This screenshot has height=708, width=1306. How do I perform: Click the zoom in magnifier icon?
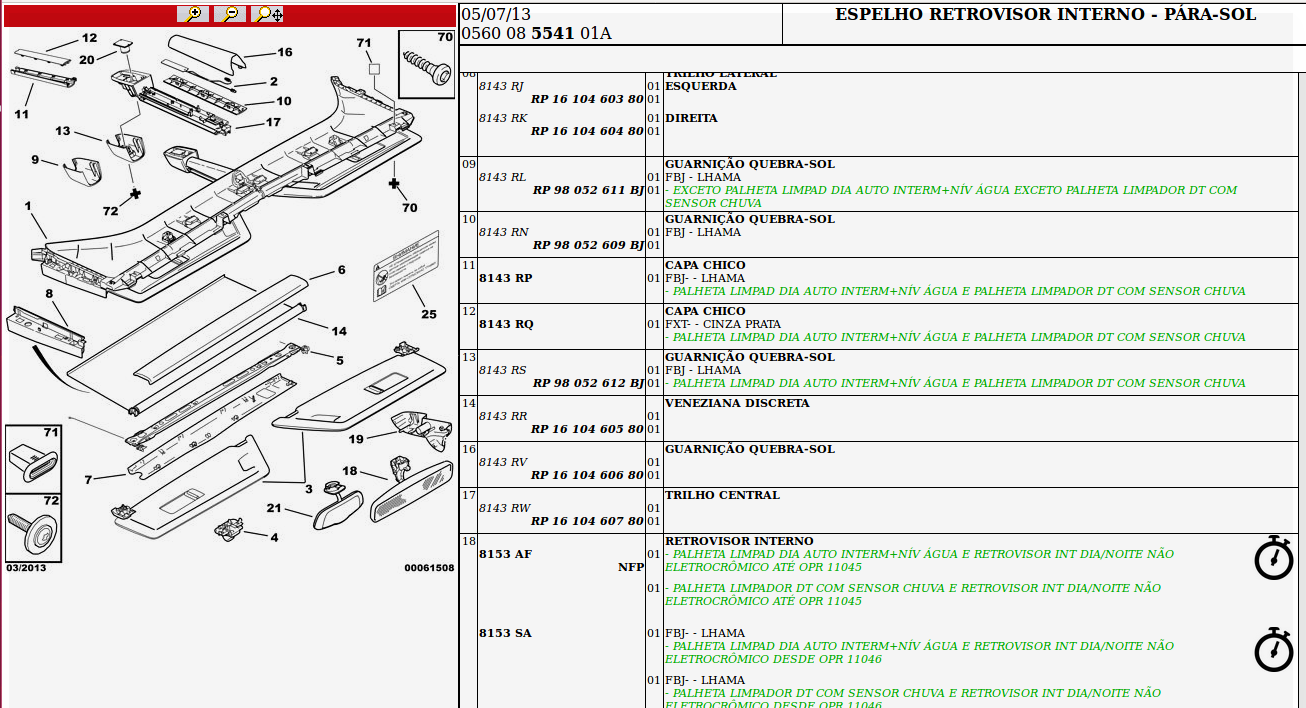(193, 14)
